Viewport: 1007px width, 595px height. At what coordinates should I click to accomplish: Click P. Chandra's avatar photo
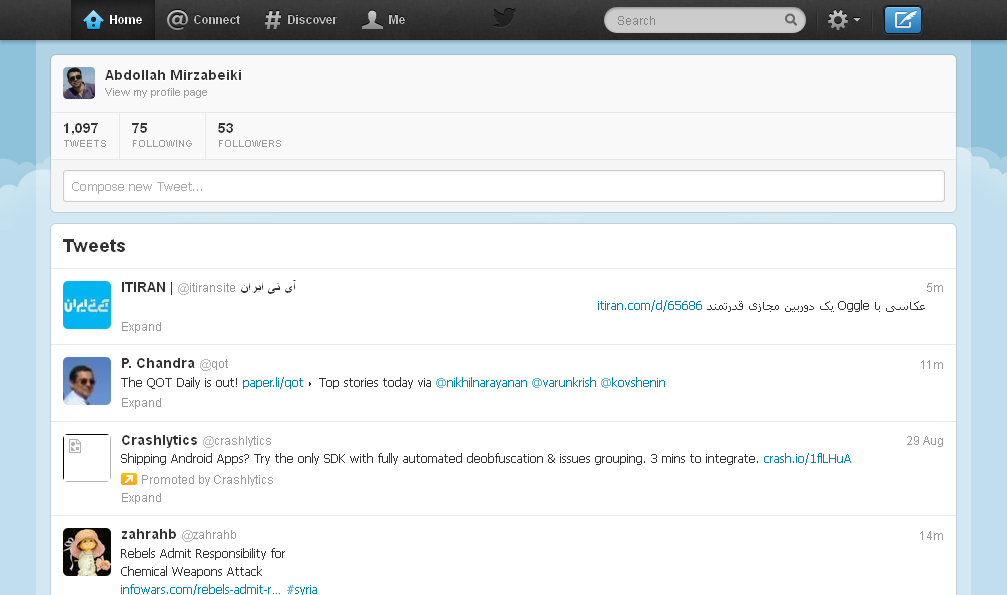tap(87, 381)
